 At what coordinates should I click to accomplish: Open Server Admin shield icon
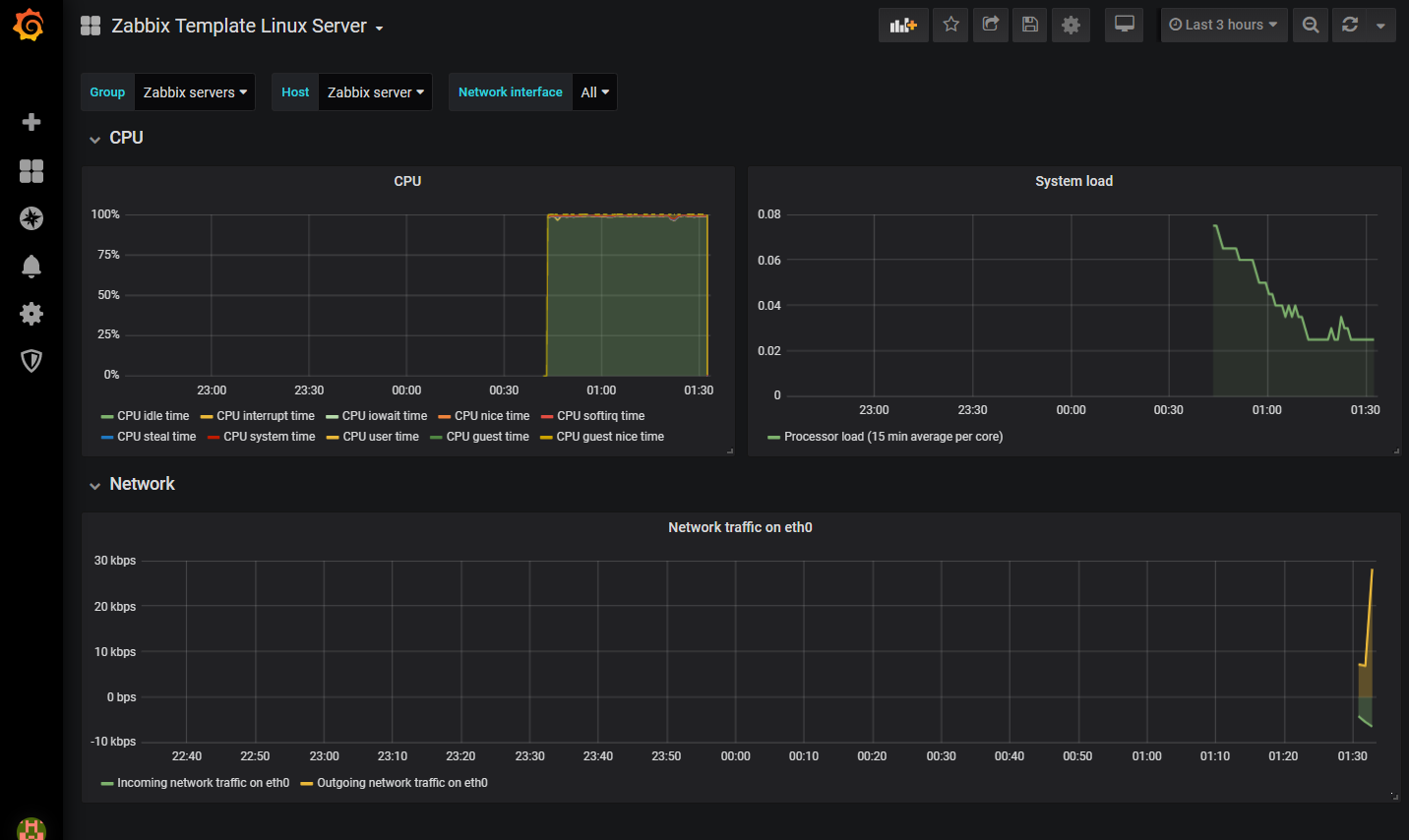[x=31, y=361]
